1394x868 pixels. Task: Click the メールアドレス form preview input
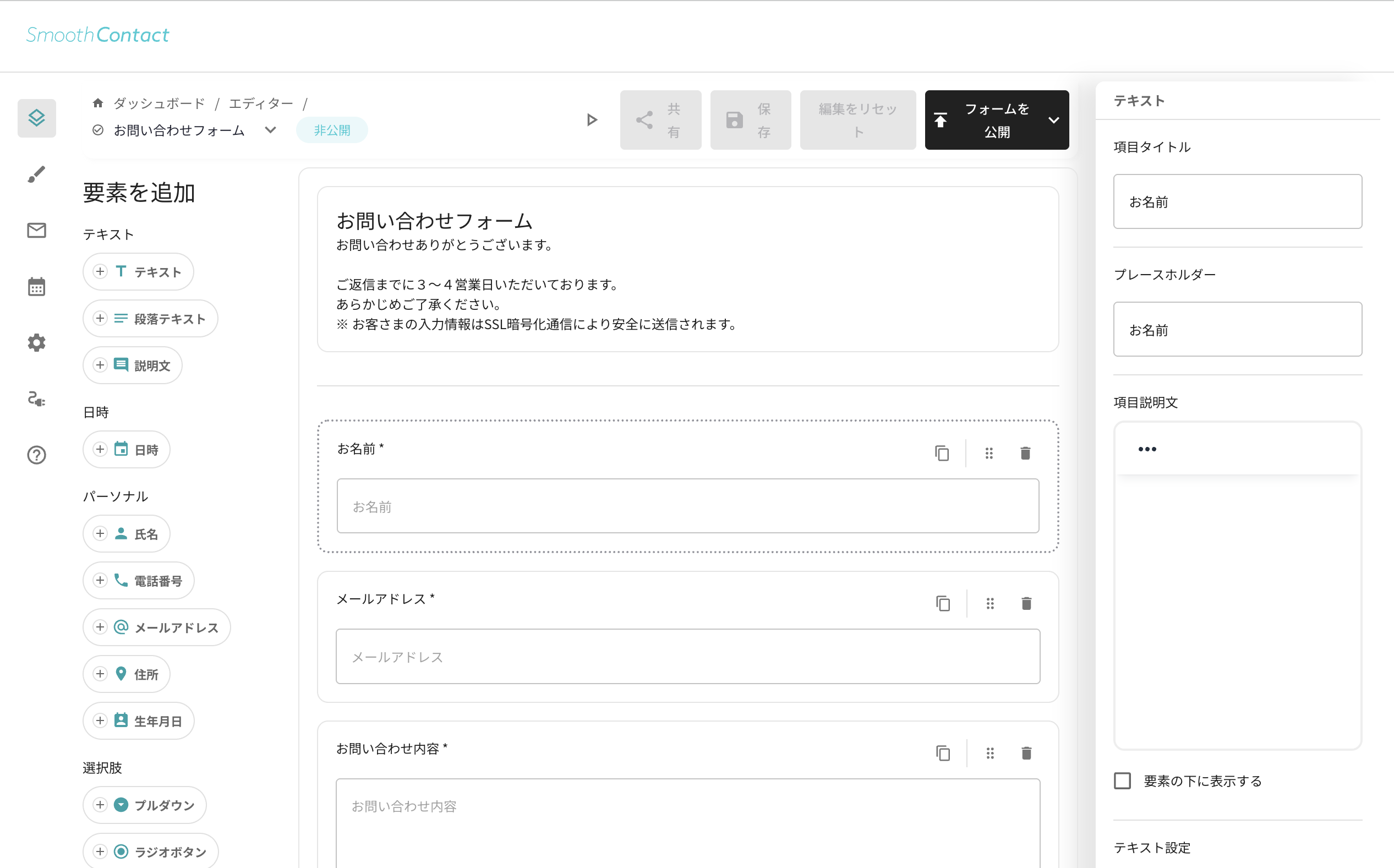687,657
